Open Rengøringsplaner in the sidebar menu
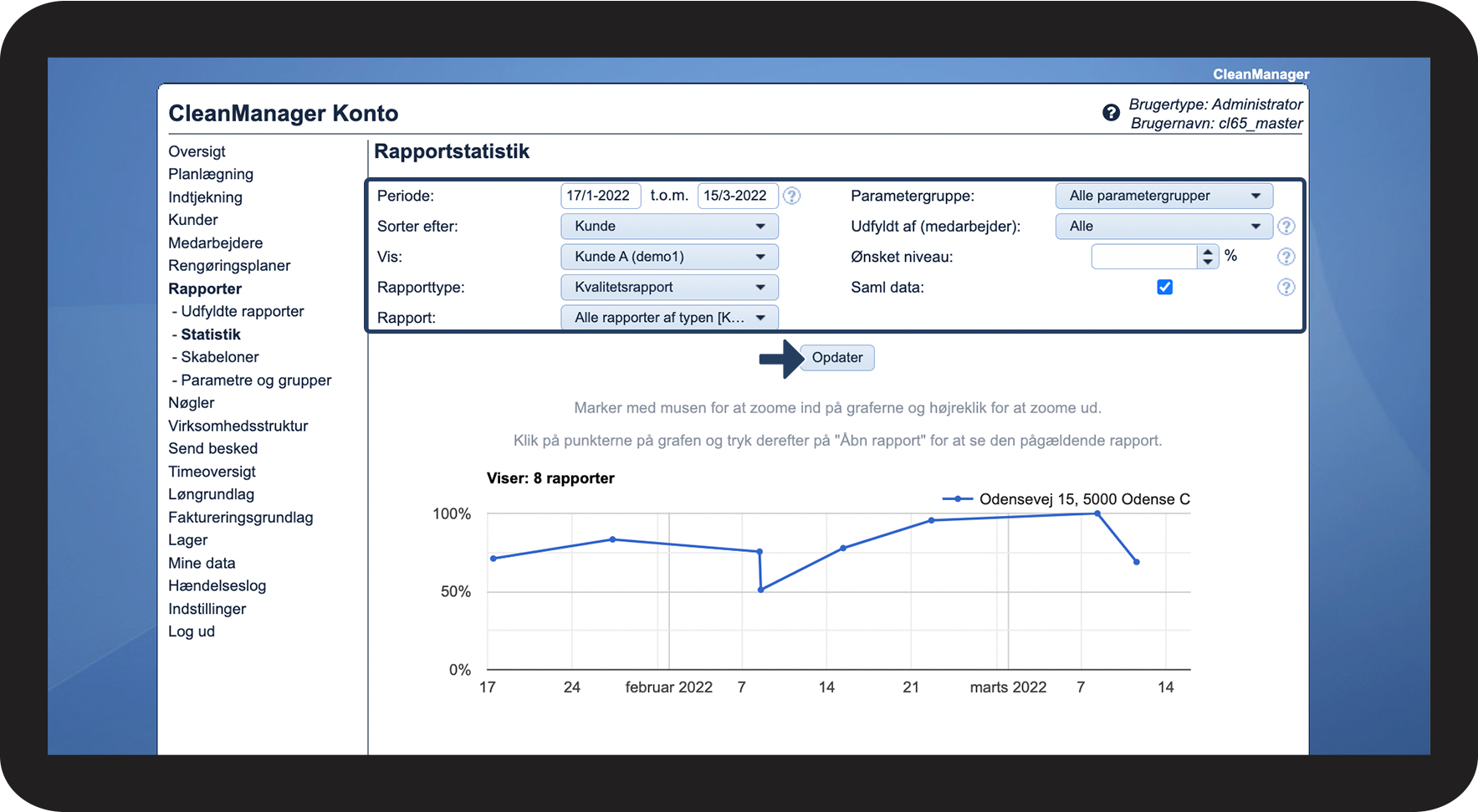The image size is (1478, 812). 229,266
